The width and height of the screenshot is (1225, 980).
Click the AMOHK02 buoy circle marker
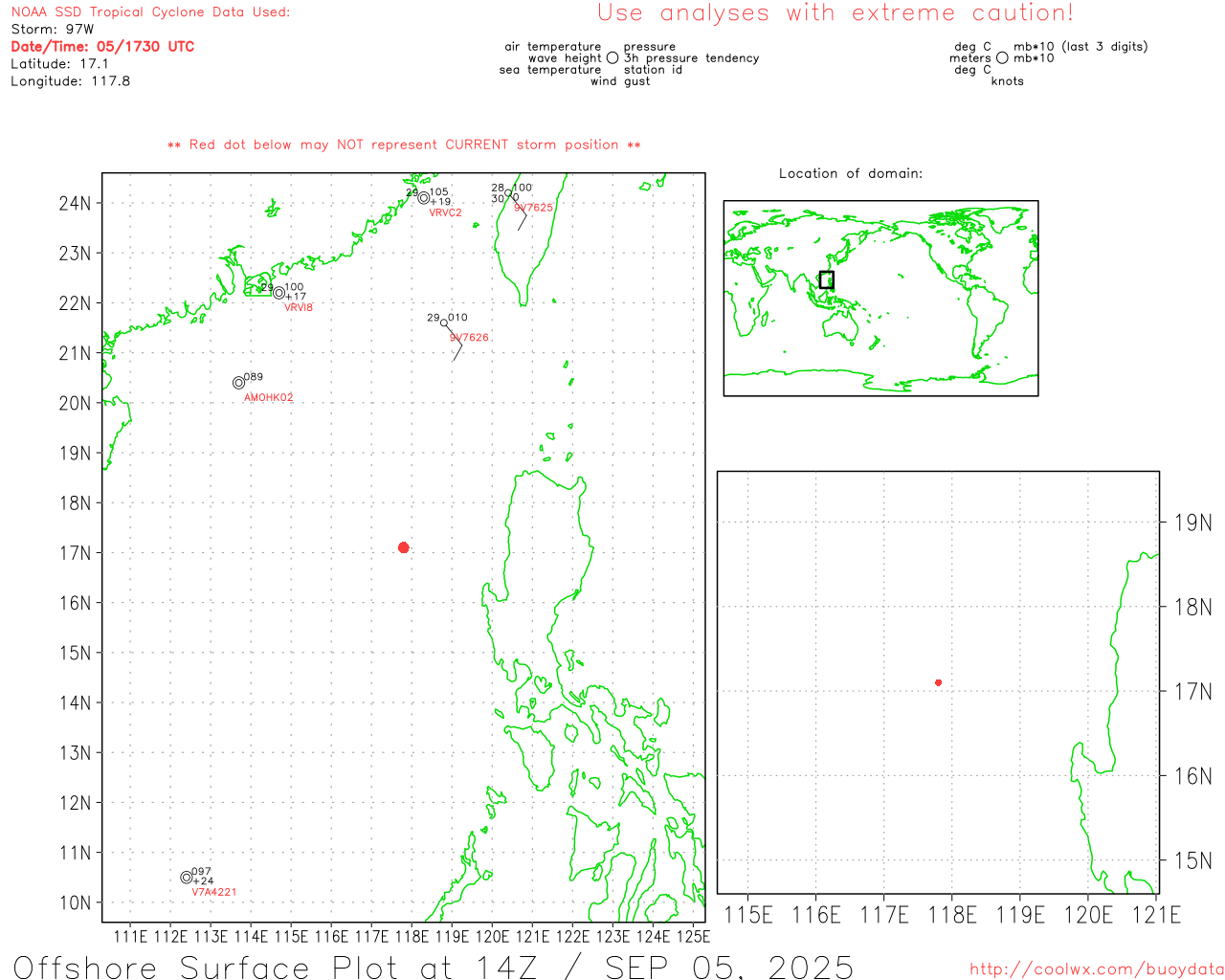238,383
